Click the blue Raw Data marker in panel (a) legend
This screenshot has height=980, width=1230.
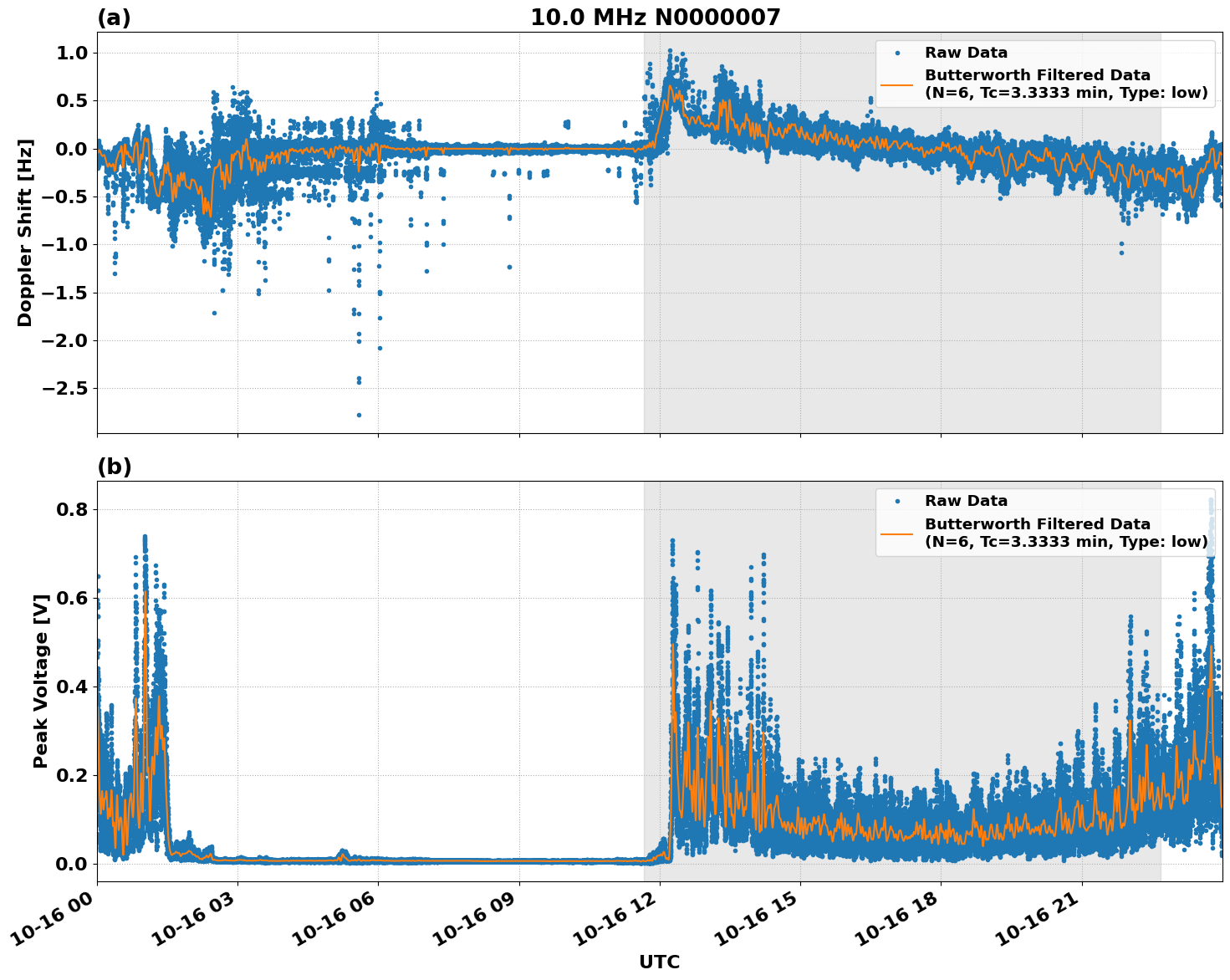[x=897, y=53]
